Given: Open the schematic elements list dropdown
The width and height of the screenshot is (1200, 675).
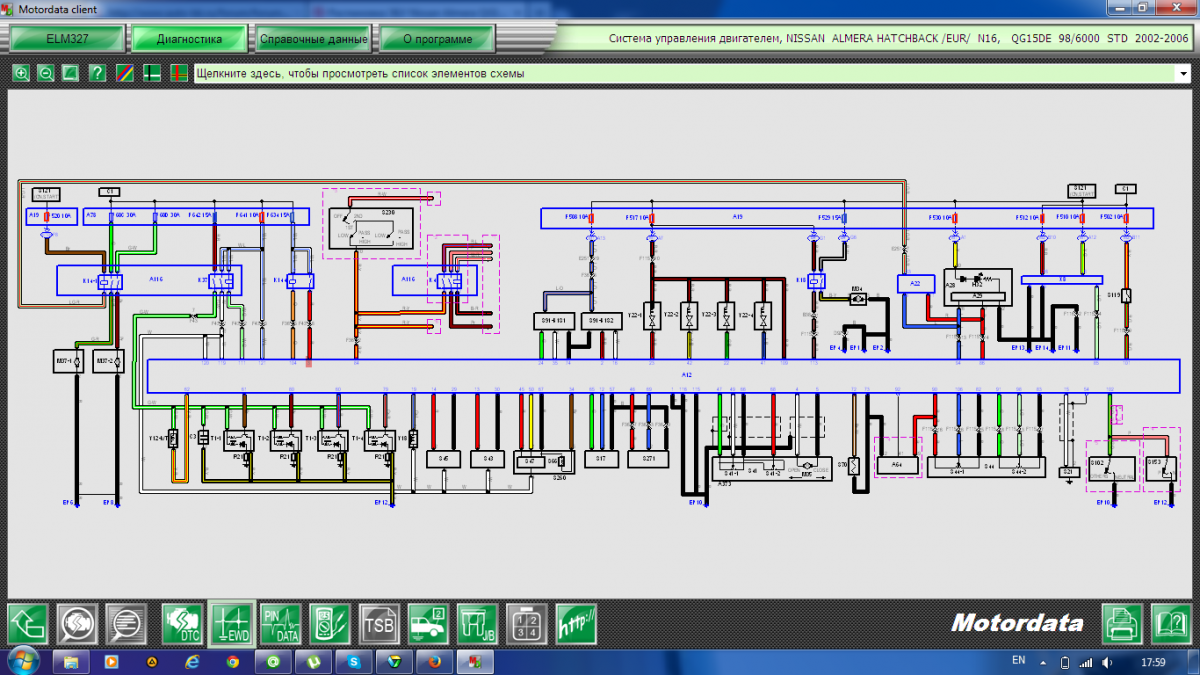Looking at the screenshot, I should pyautogui.click(x=690, y=73).
